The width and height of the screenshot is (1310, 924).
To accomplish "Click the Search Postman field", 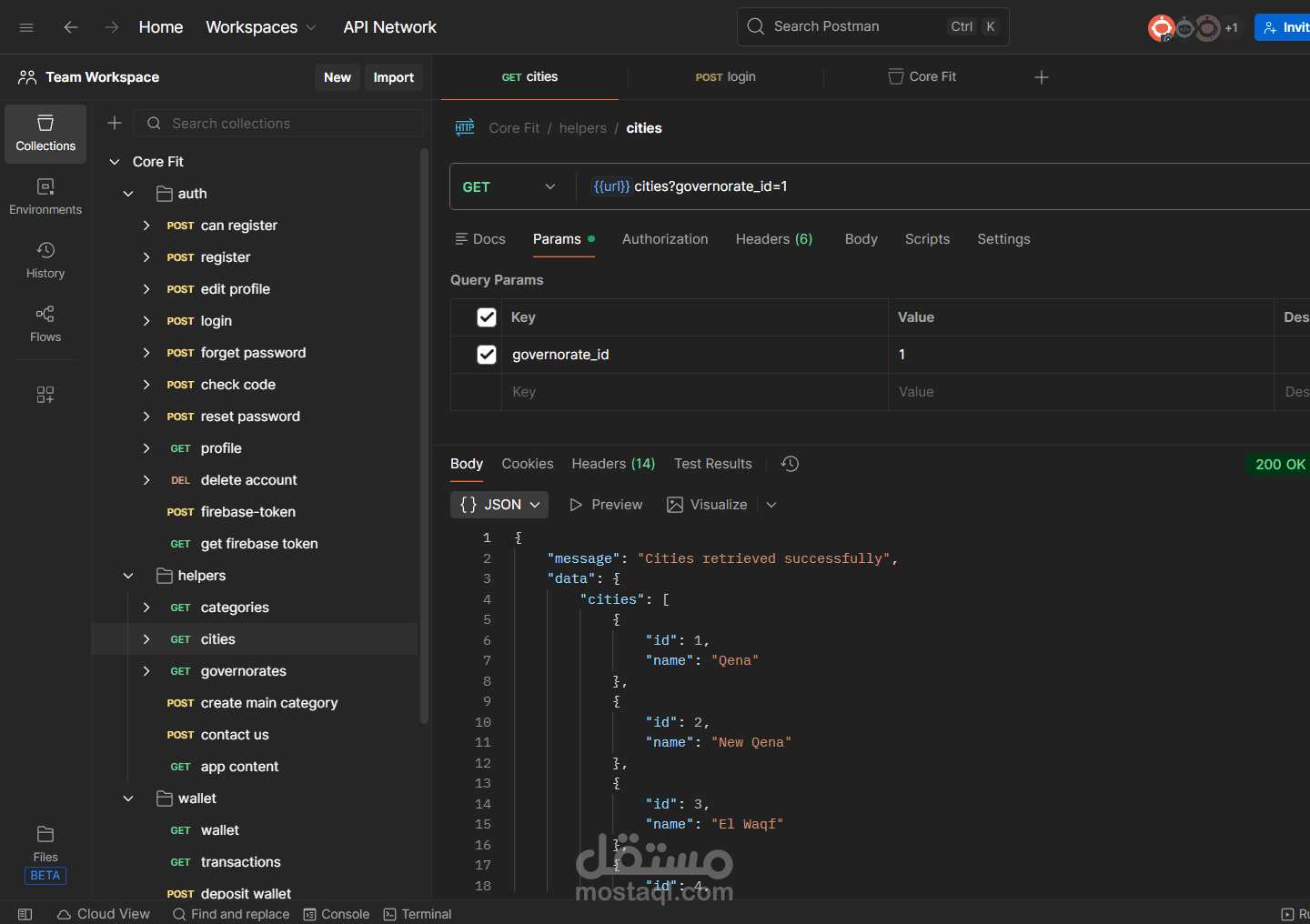I will pos(873,26).
